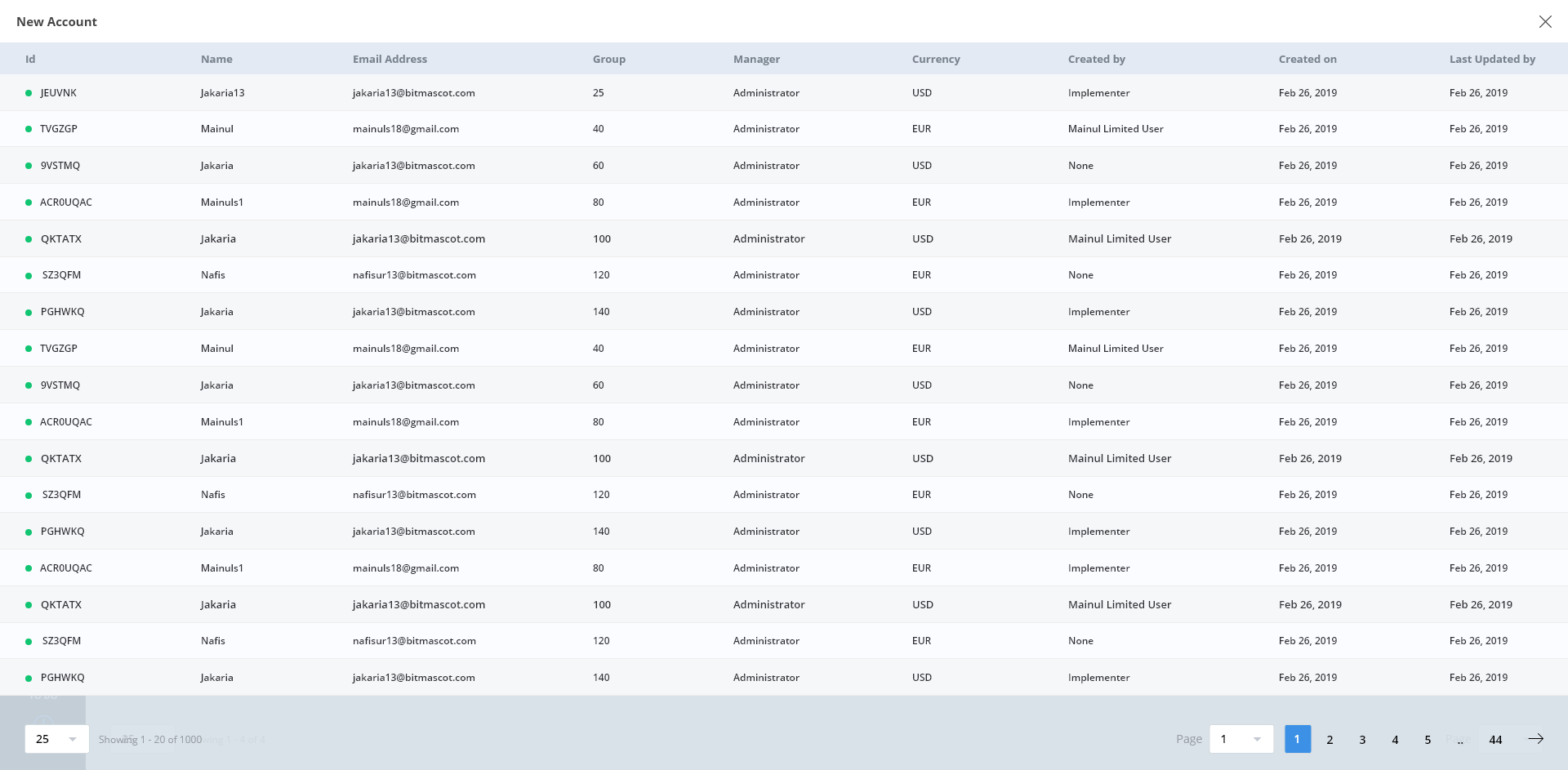
Task: Click the Manager column header
Action: 756,59
